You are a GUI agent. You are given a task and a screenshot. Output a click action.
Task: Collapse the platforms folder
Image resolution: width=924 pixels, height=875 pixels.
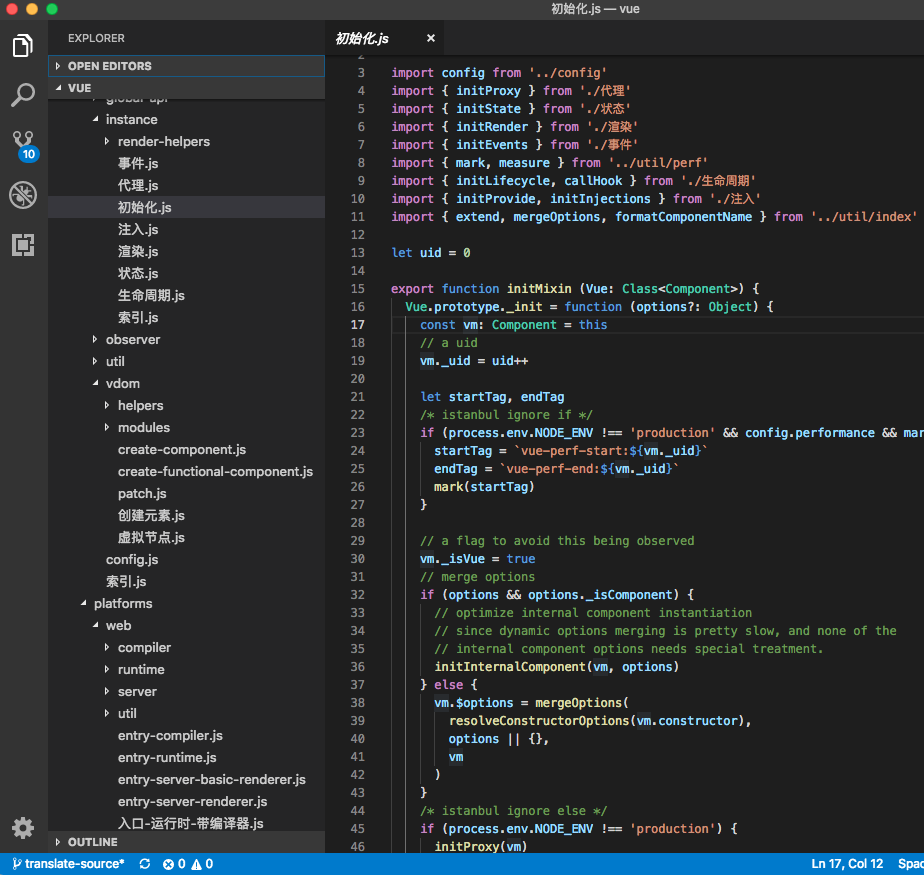186,603
